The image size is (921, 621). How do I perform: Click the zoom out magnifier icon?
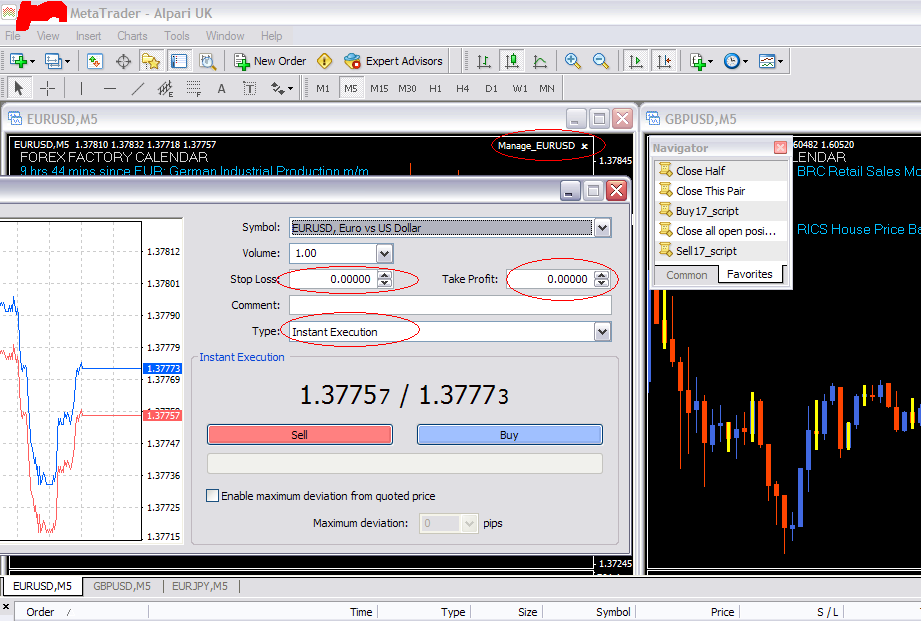click(600, 61)
